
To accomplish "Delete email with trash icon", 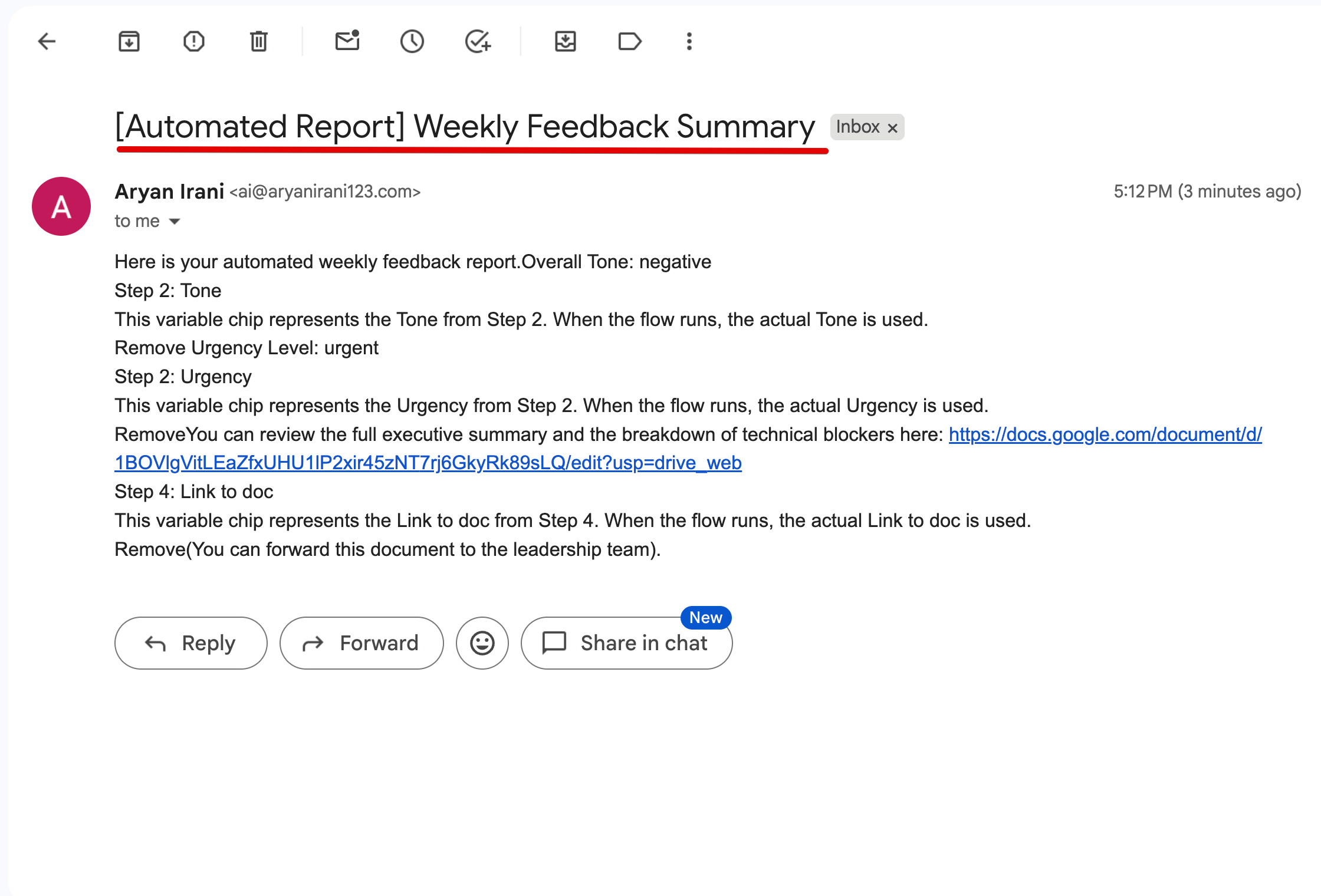I will click(x=258, y=41).
